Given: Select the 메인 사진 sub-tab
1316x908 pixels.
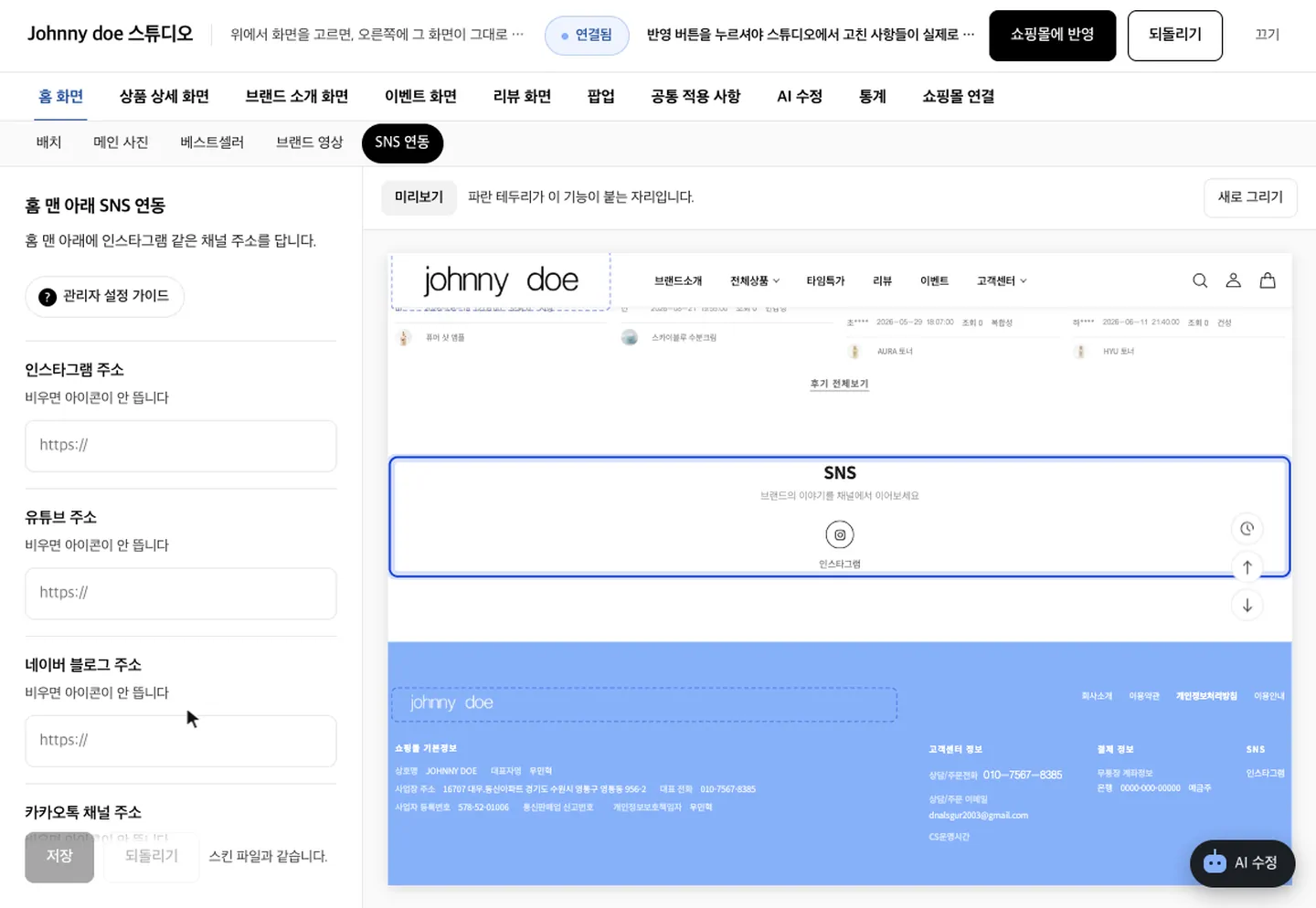Looking at the screenshot, I should point(121,143).
